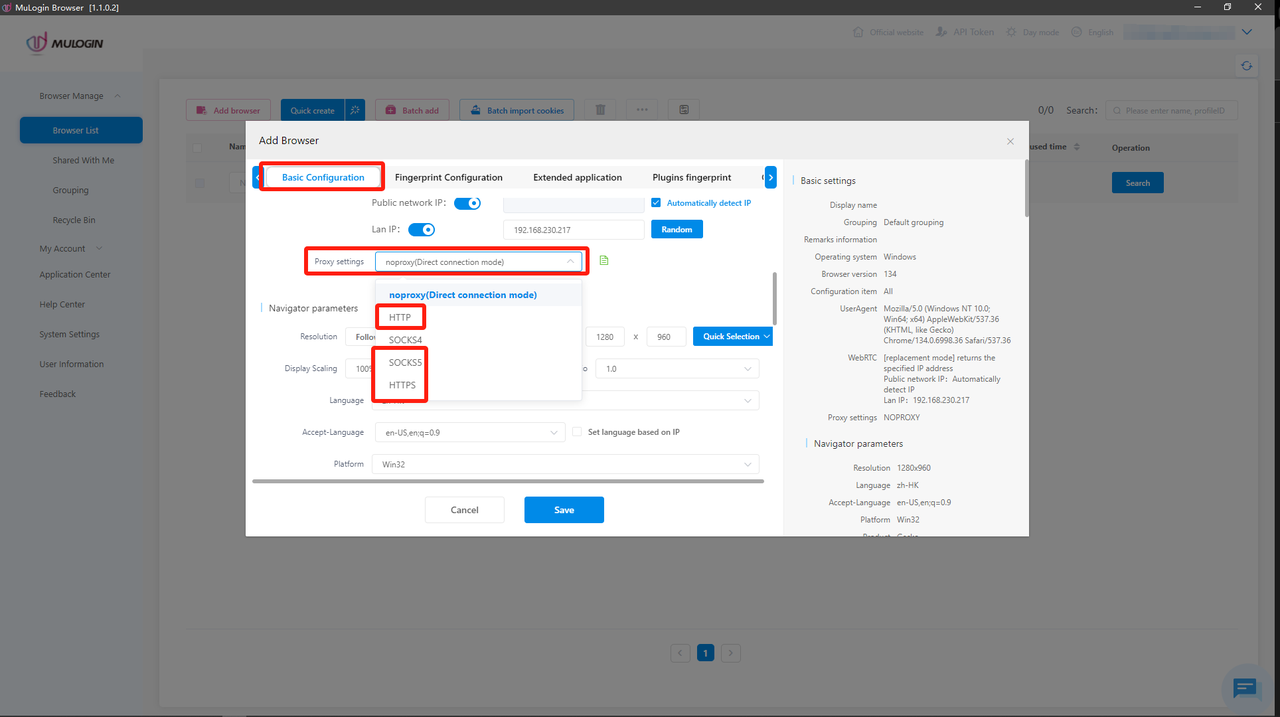Click the trash delete icon in toolbar
The height and width of the screenshot is (717, 1280).
600,110
